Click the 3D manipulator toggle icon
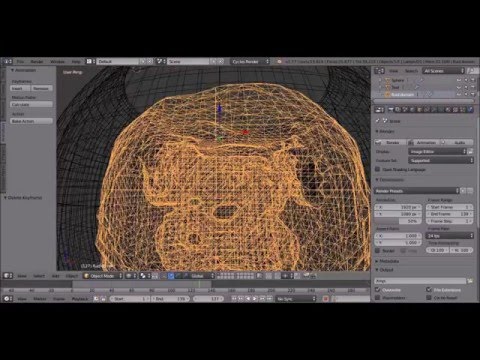Image resolution: width=480 pixels, height=360 pixels. point(171,276)
